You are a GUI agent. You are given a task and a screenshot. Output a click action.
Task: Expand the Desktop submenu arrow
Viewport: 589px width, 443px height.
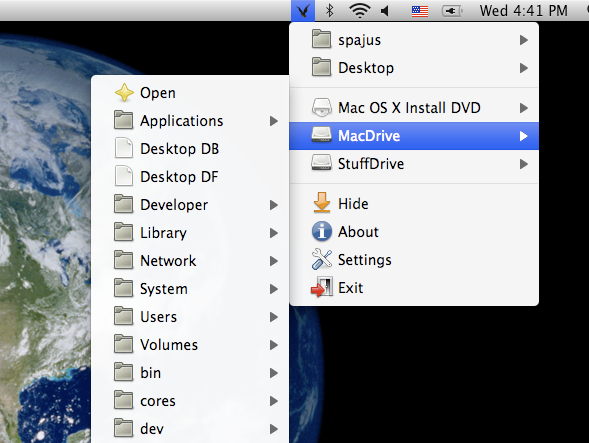point(524,68)
